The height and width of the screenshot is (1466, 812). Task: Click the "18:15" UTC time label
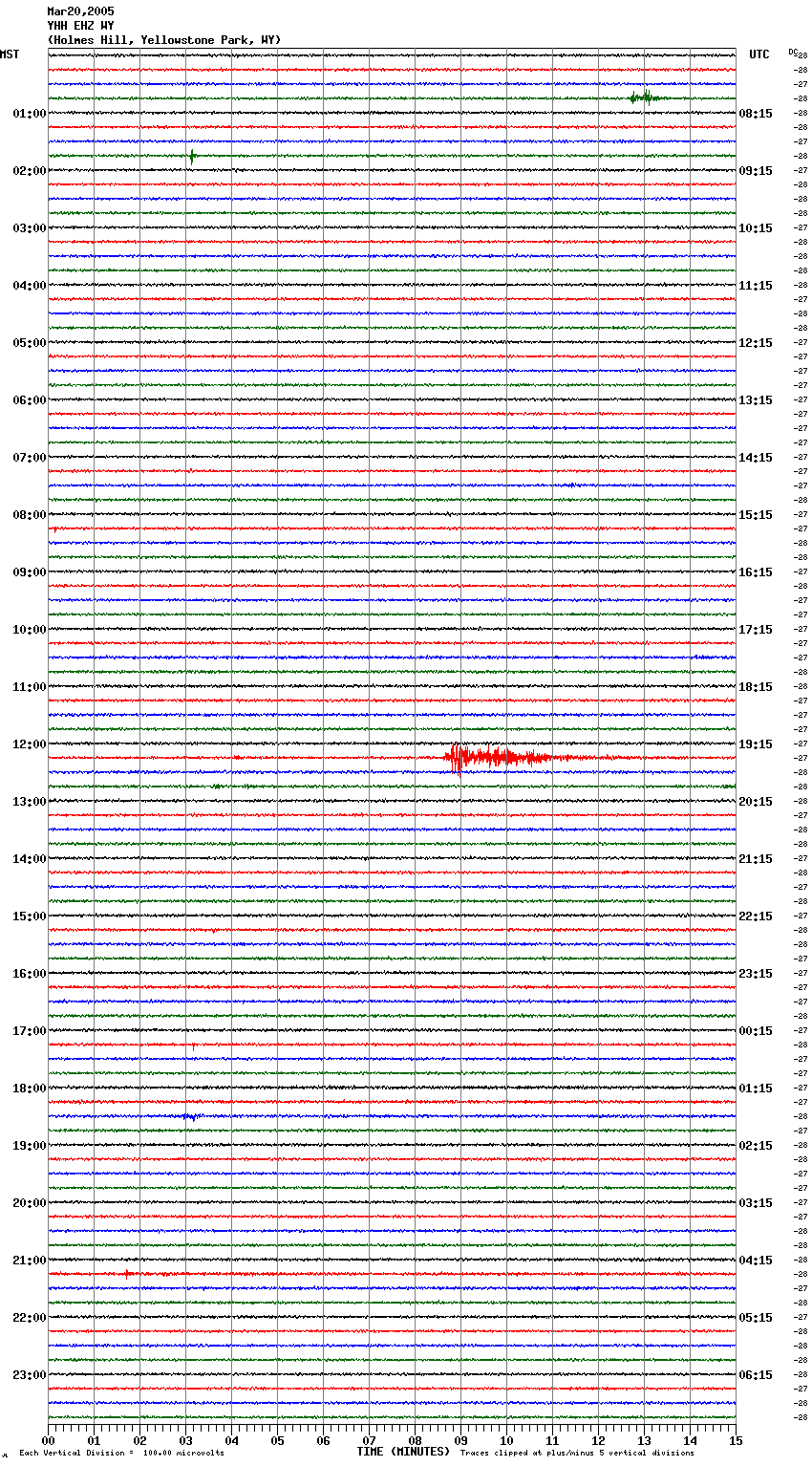tap(756, 687)
